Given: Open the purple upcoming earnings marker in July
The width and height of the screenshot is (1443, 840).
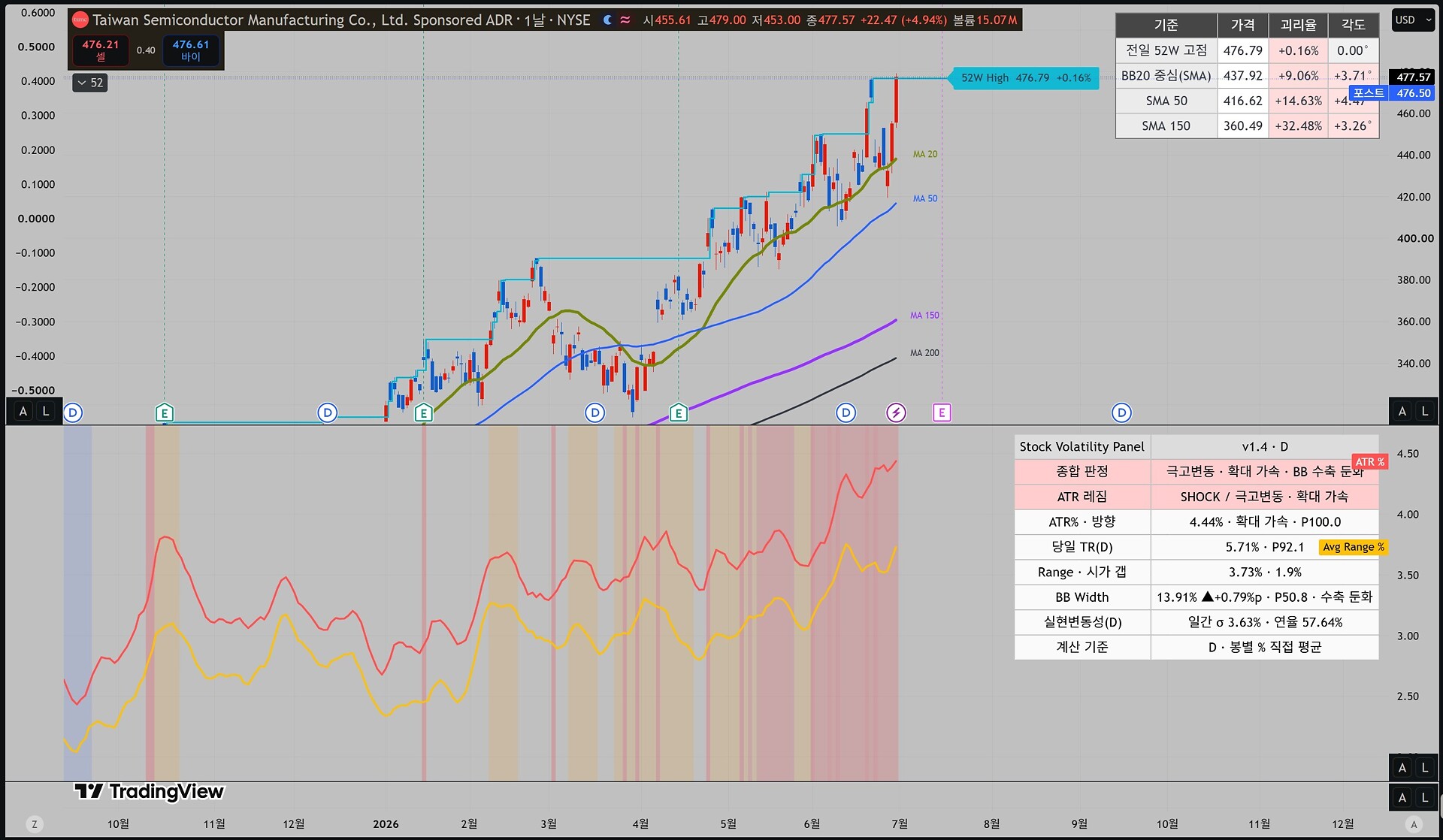Looking at the screenshot, I should point(942,412).
